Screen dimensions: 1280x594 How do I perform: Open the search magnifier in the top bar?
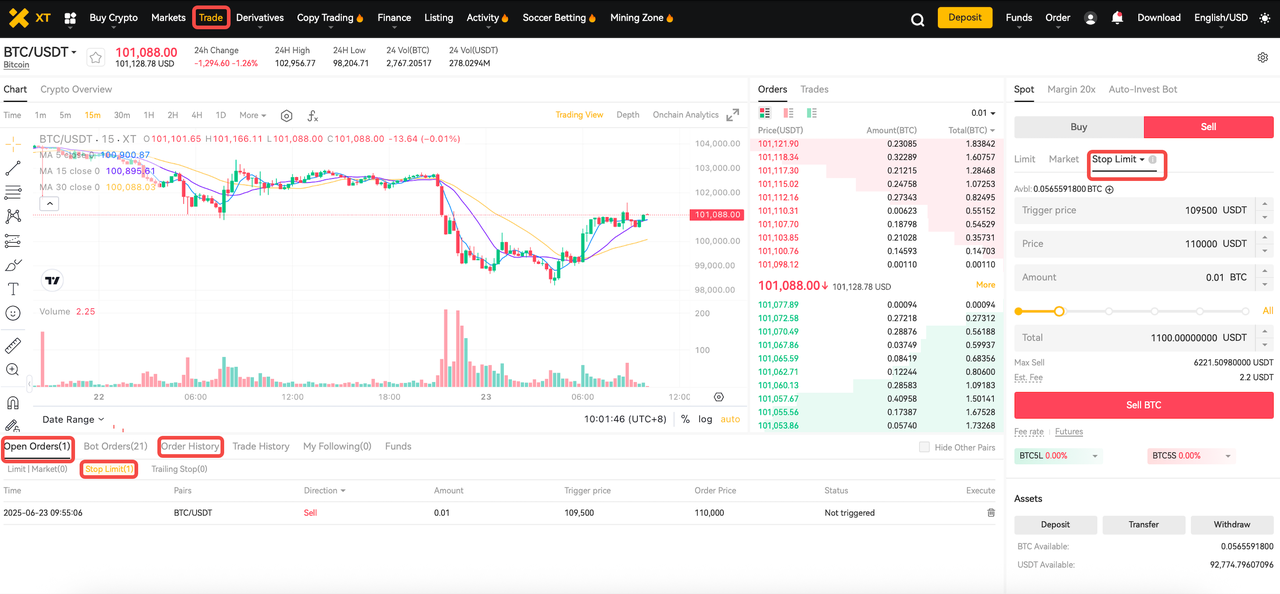click(917, 19)
